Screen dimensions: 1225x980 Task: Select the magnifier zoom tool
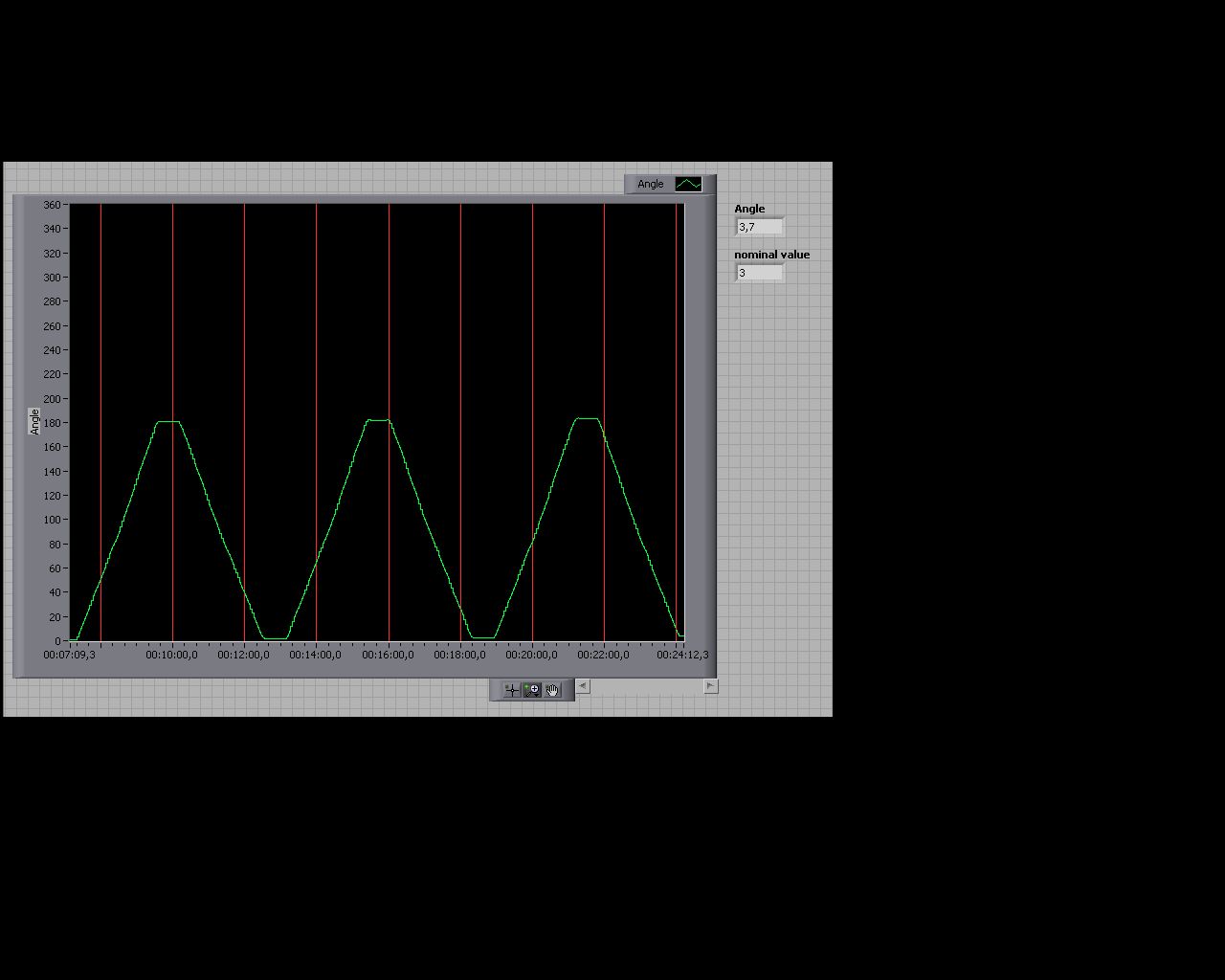[x=532, y=690]
